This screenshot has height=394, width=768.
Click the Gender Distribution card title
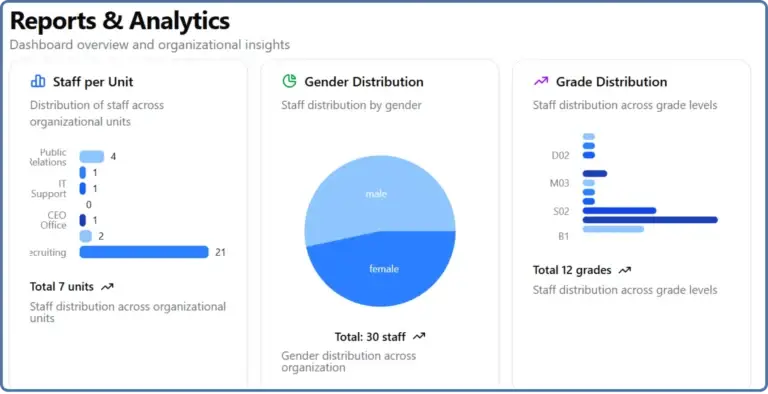pyautogui.click(x=364, y=81)
